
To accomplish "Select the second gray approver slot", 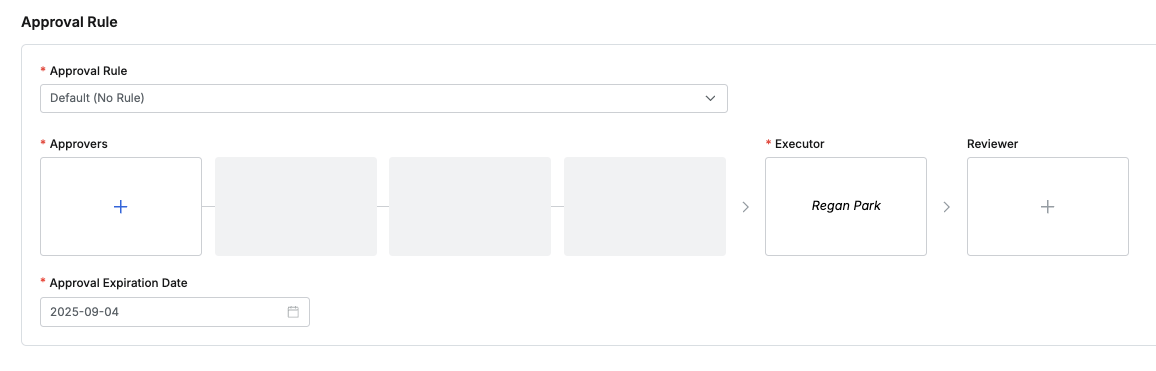I will click(296, 207).
